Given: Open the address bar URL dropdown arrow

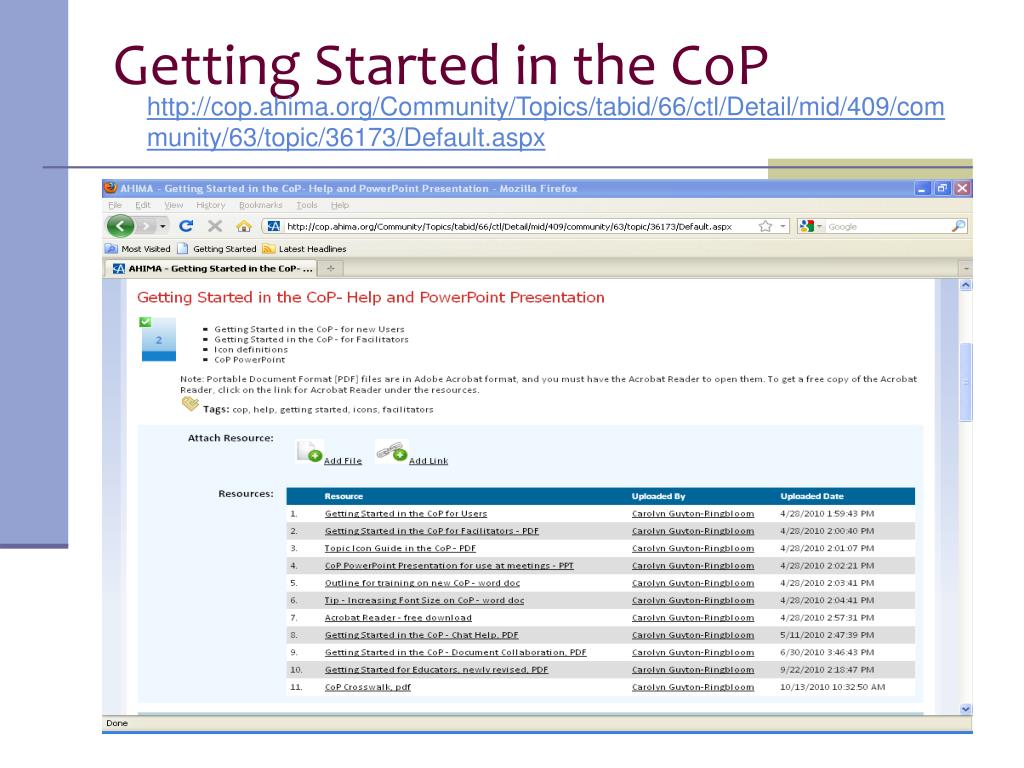Looking at the screenshot, I should tap(782, 226).
